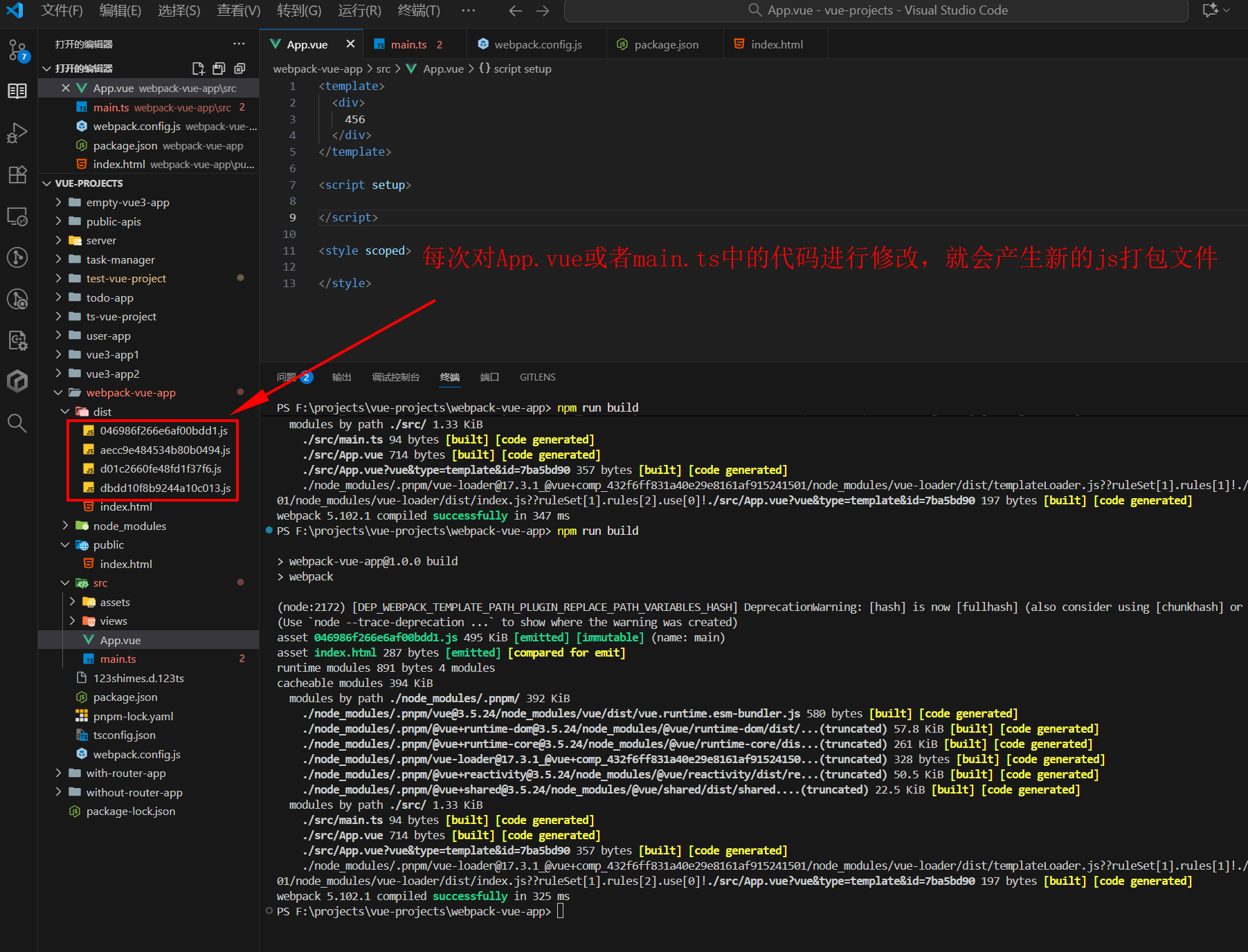The height and width of the screenshot is (952, 1248).
Task: Open pnpm-lock.yaml in explorer
Action: [x=133, y=716]
